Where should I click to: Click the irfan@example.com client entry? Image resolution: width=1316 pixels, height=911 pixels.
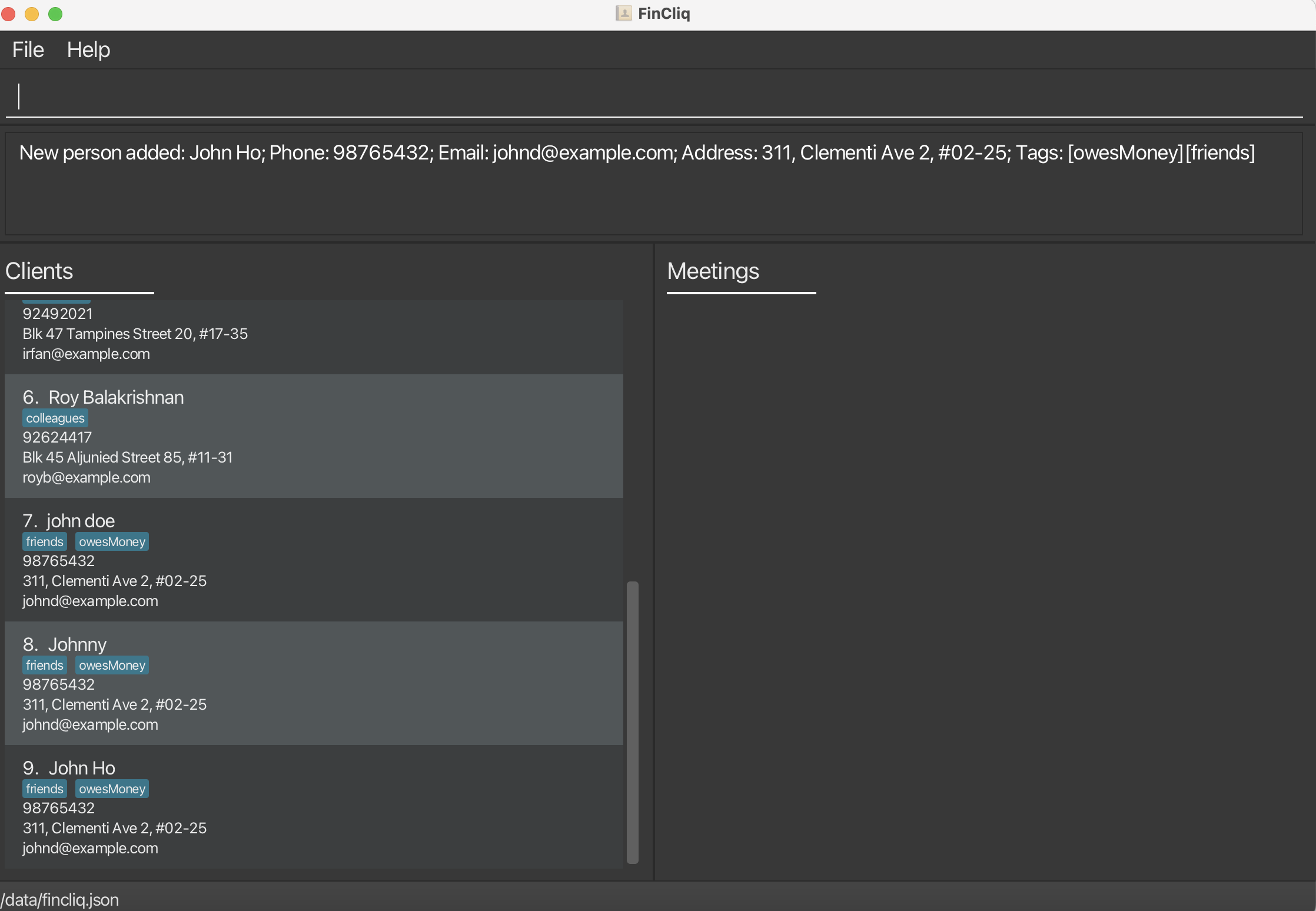tap(86, 354)
